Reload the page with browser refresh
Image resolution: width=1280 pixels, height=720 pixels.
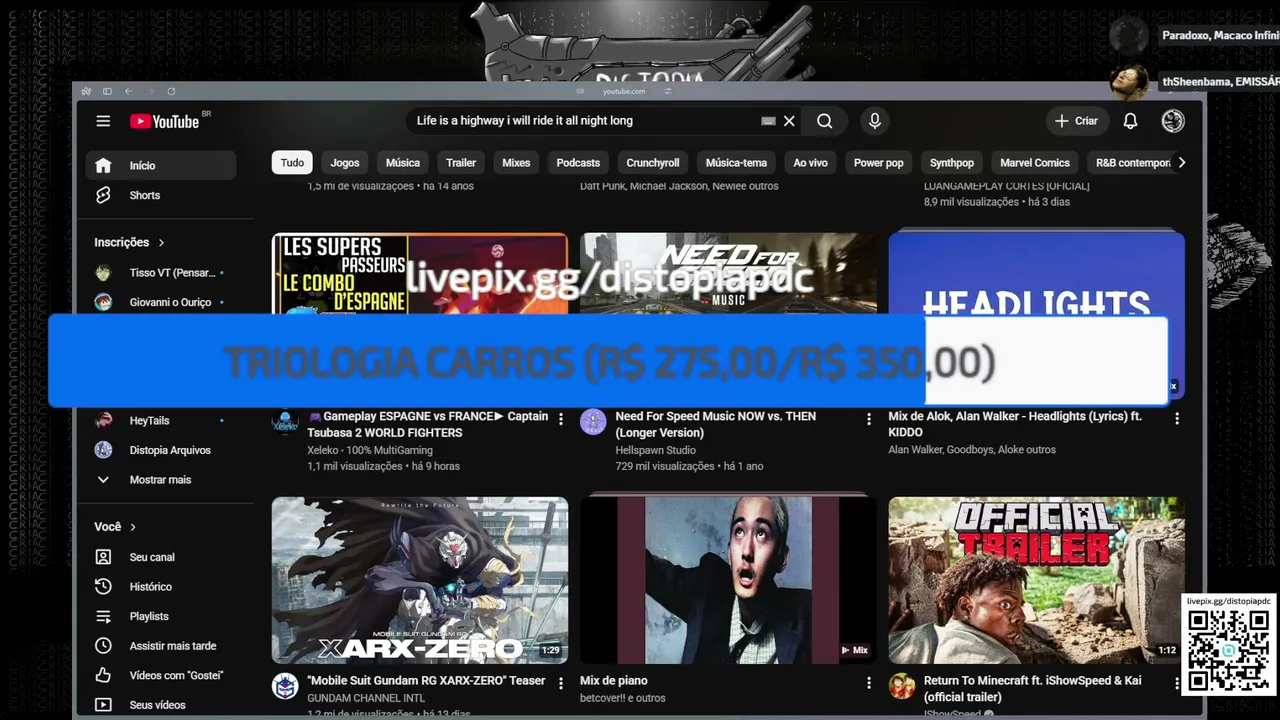point(171,91)
